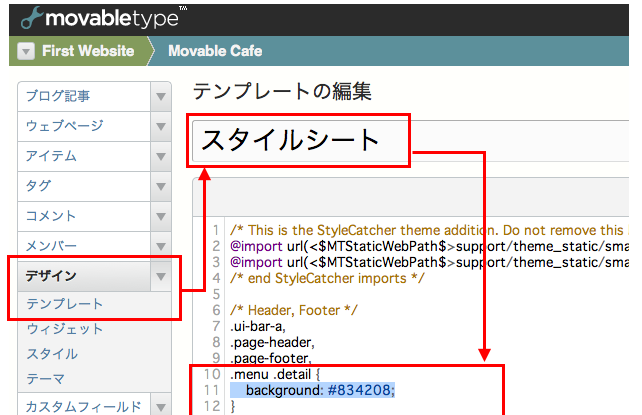Screen dimensions: 642x415
Task: Open the ブログ記事 menu
Action: tap(84, 96)
